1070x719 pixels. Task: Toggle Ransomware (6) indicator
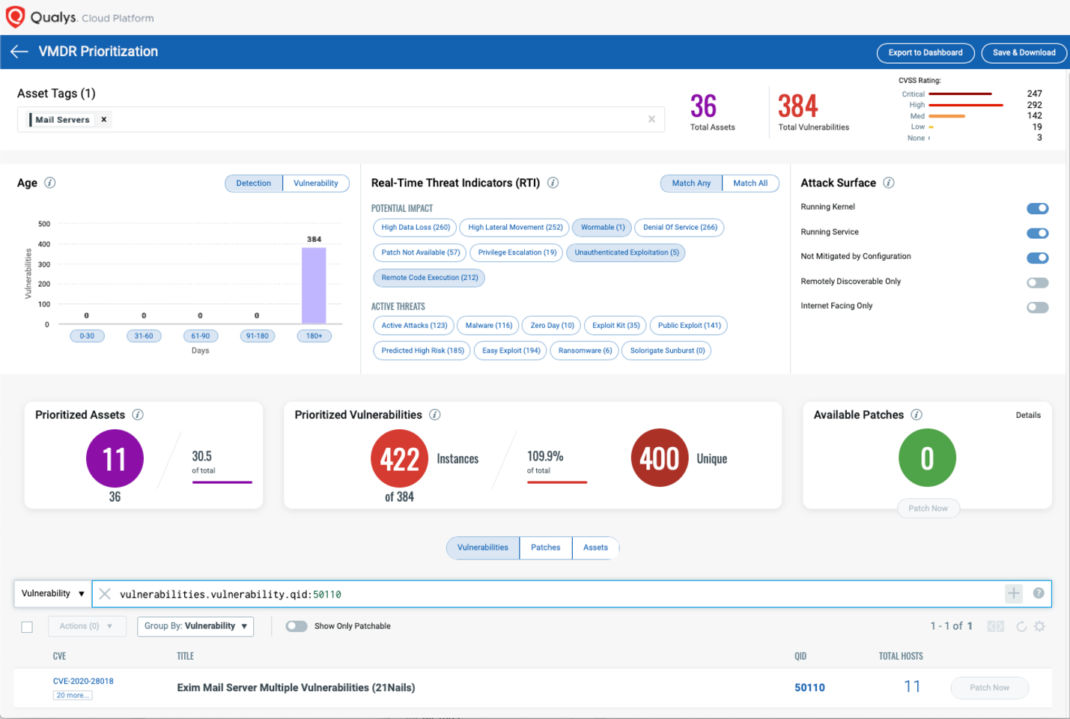click(585, 351)
